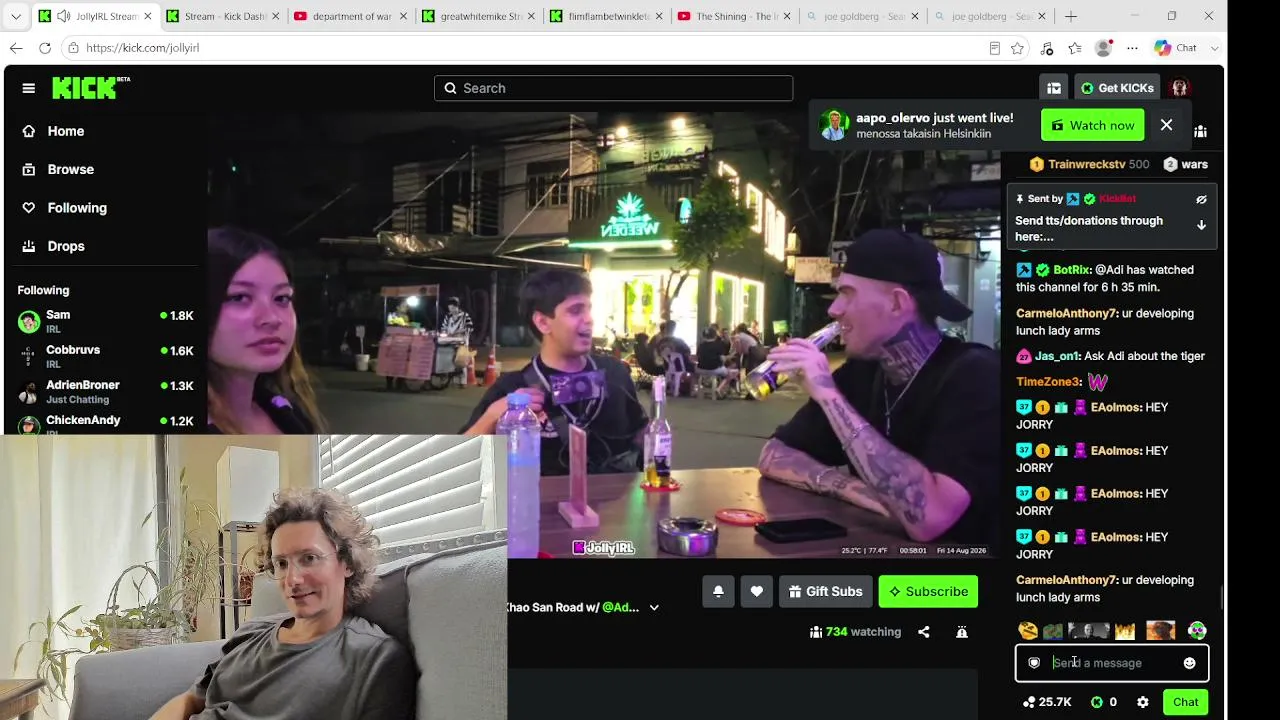Click the Kick Search box
Image resolution: width=1280 pixels, height=720 pixels.
[x=614, y=88]
